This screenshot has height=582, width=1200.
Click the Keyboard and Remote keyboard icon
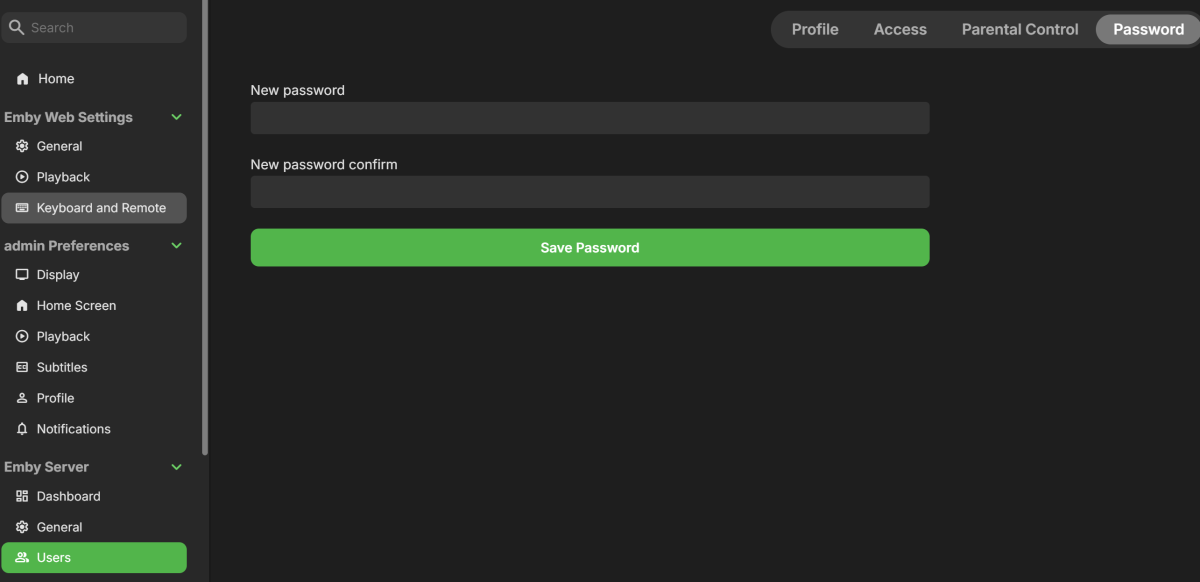(22, 208)
